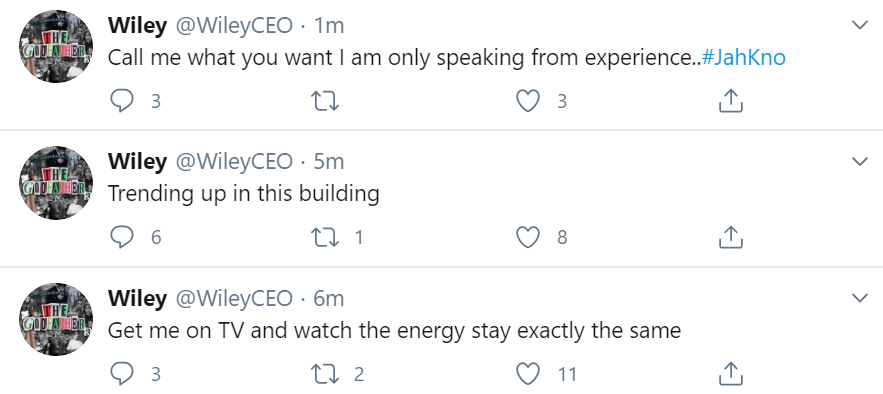
Task: Open the options chevron on the 1m tweet
Action: 860,25
